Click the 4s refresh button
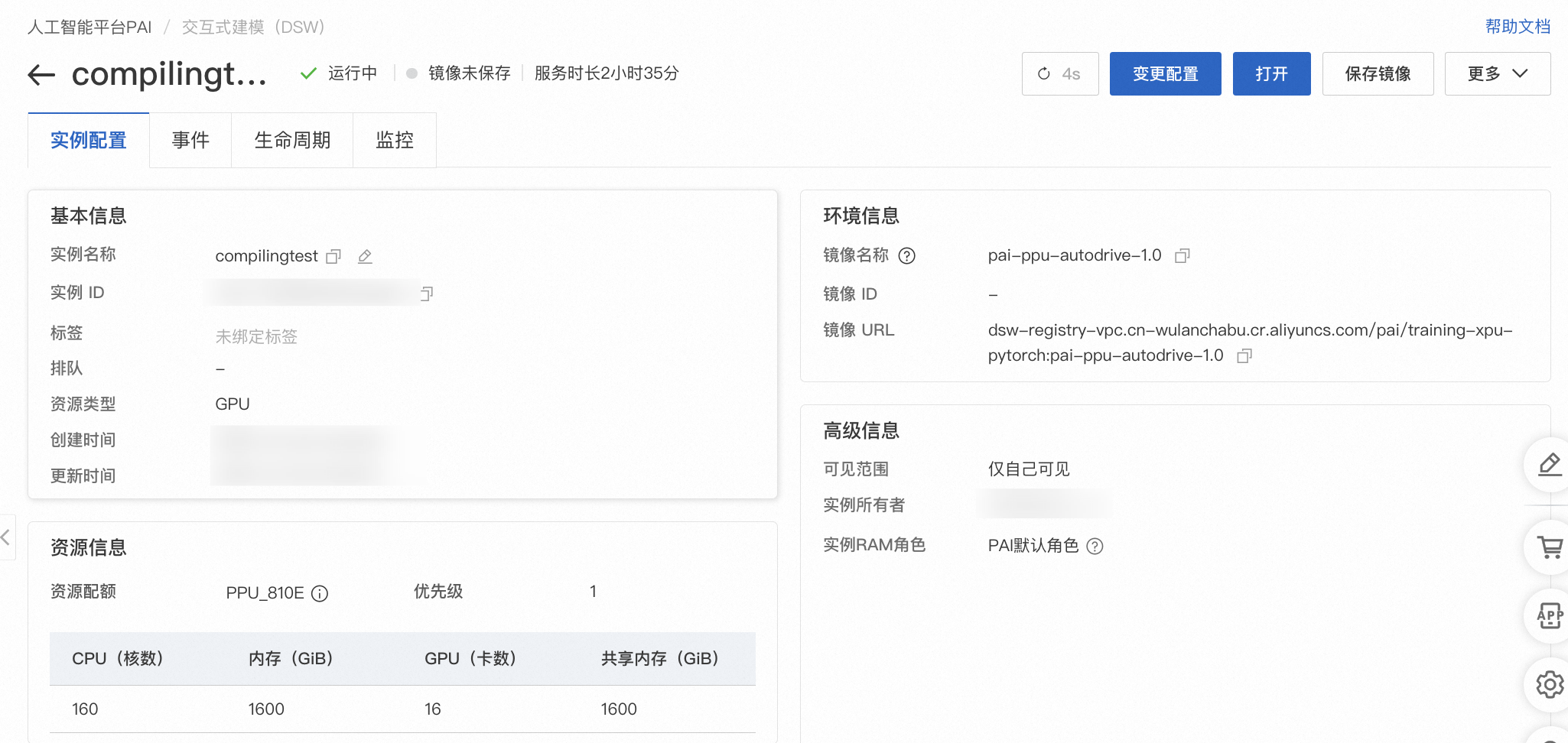This screenshot has width=1568, height=743. (x=1060, y=73)
